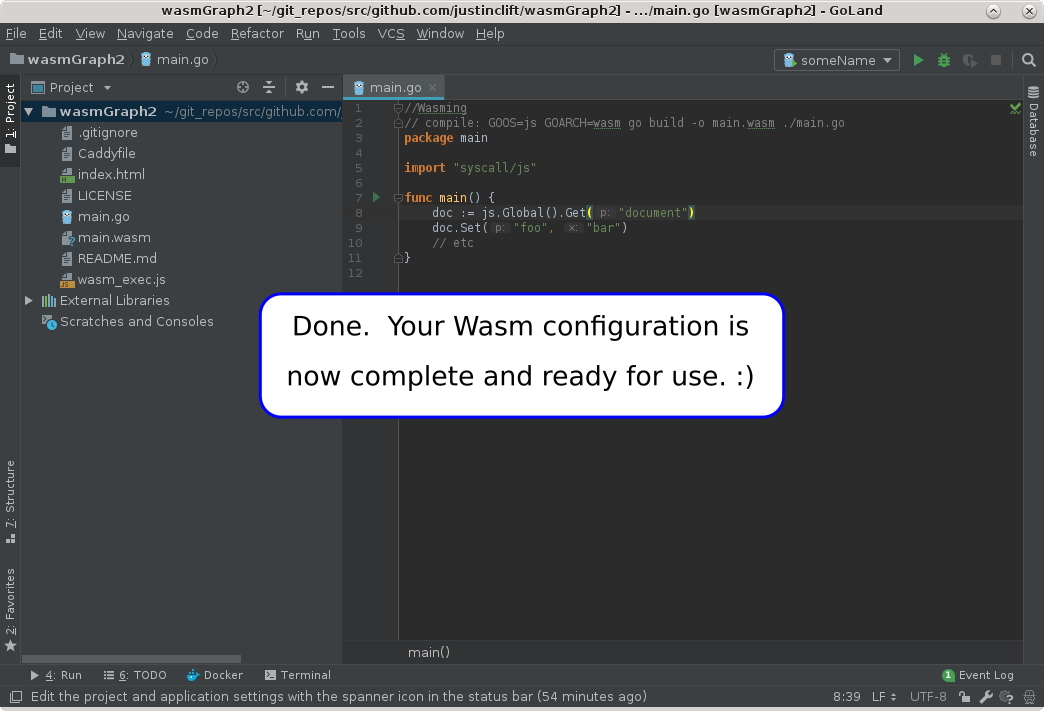The image size is (1044, 711).
Task: Collapse the wasmGraph2 root folder arrow
Action: coord(29,111)
